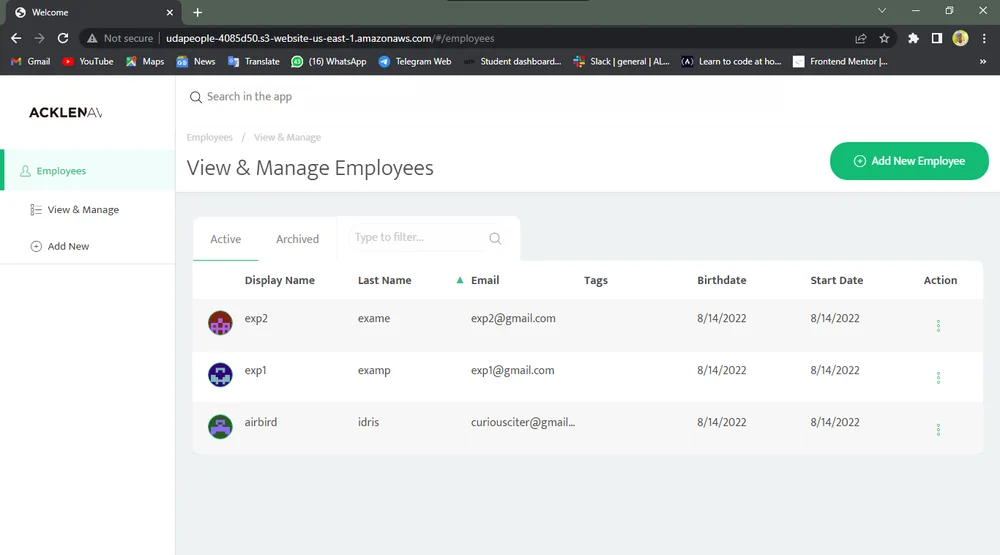Open Chrome profile avatar
The height and width of the screenshot is (555, 1000).
[x=960, y=38]
